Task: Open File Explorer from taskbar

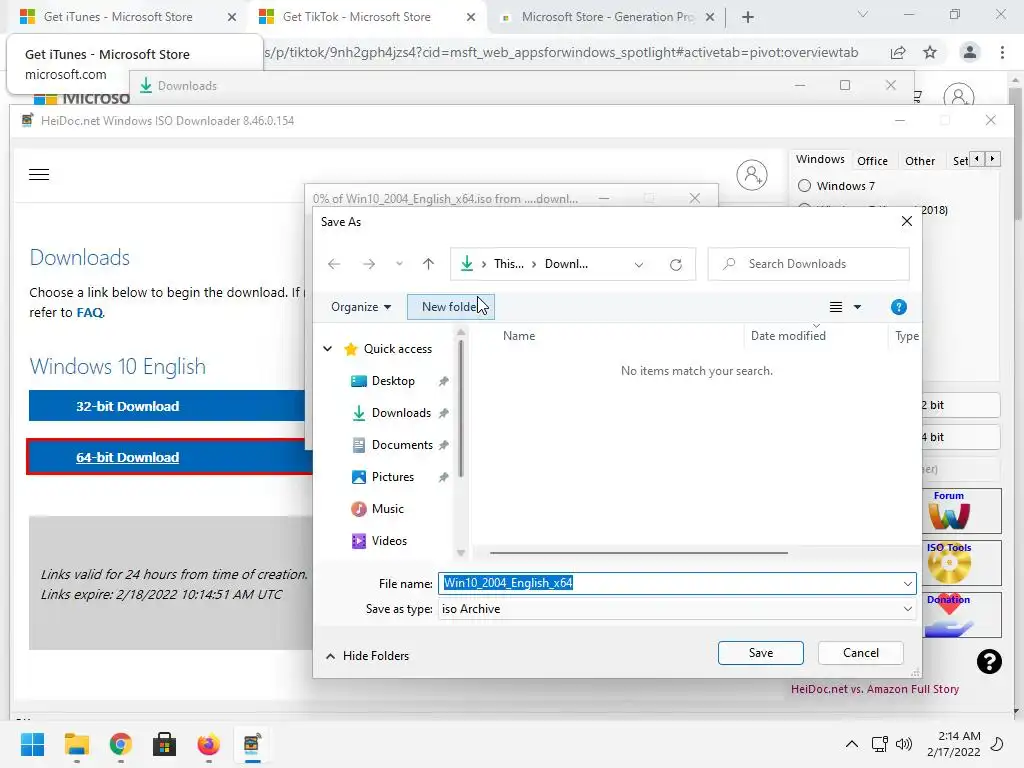Action: 76,744
